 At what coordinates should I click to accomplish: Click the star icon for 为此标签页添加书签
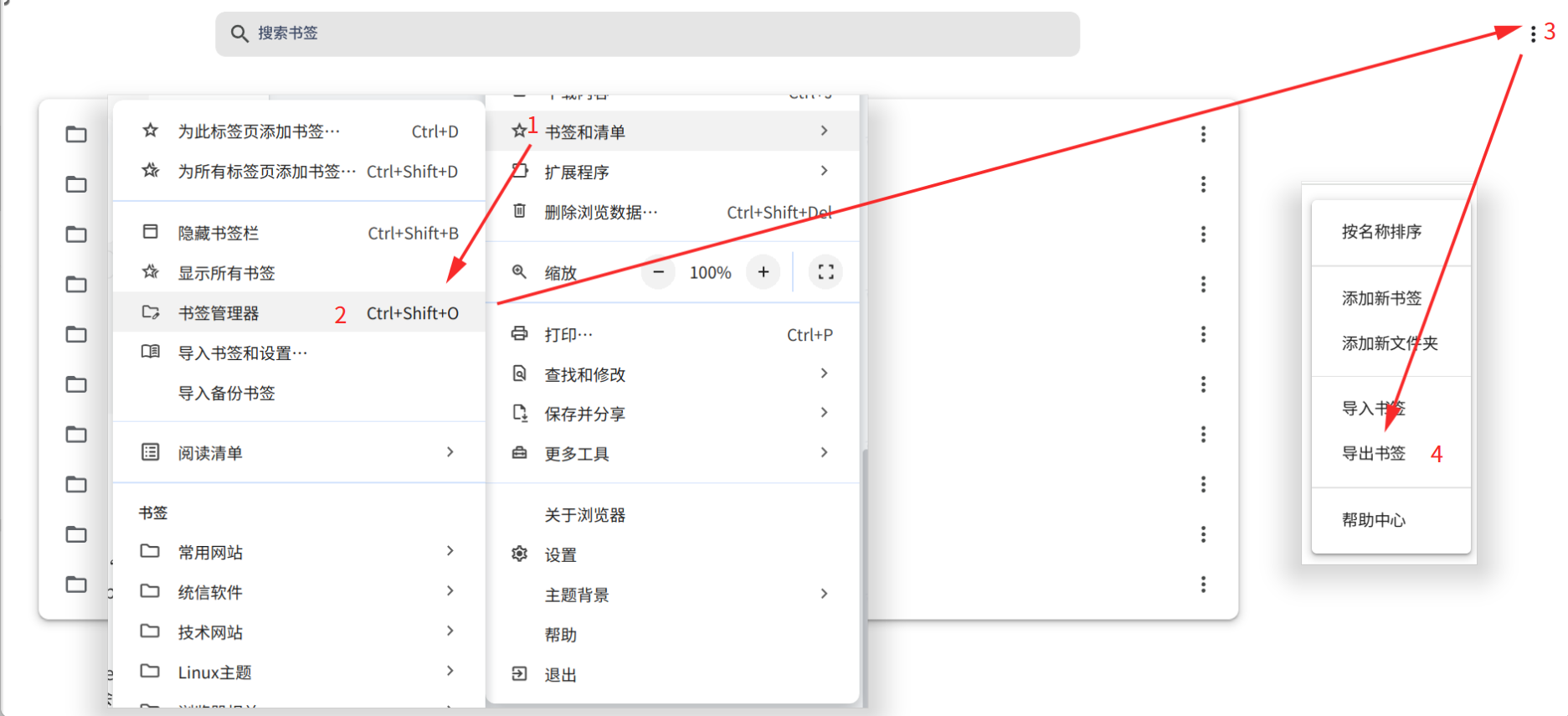click(151, 131)
